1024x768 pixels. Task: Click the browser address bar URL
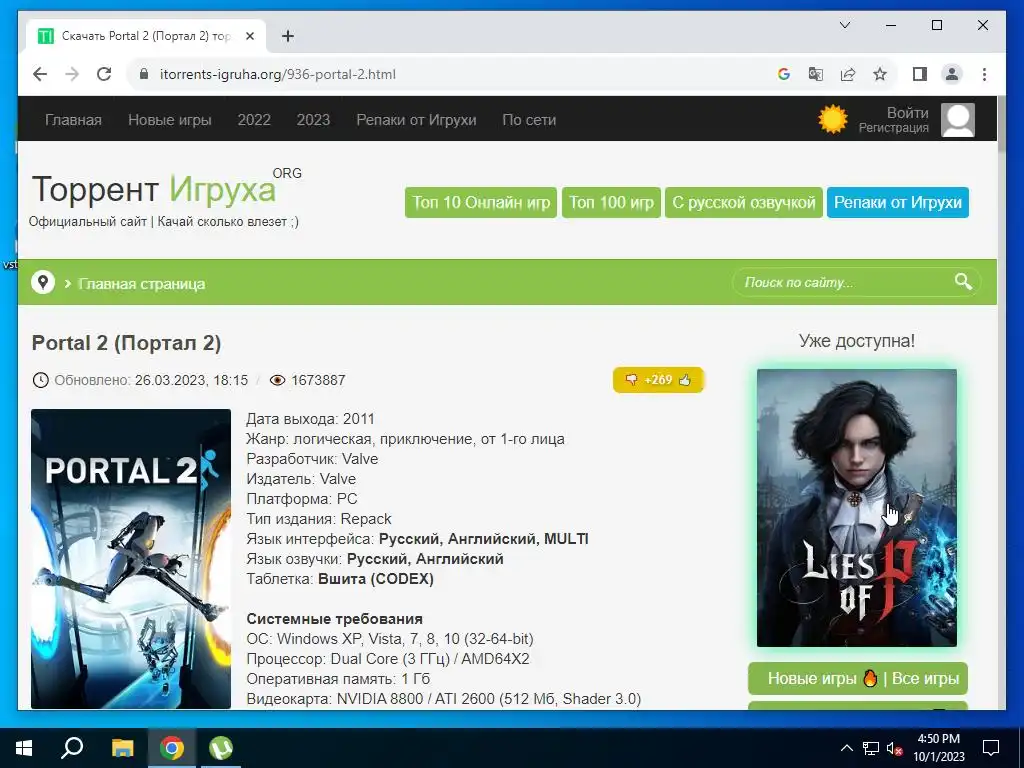(278, 74)
